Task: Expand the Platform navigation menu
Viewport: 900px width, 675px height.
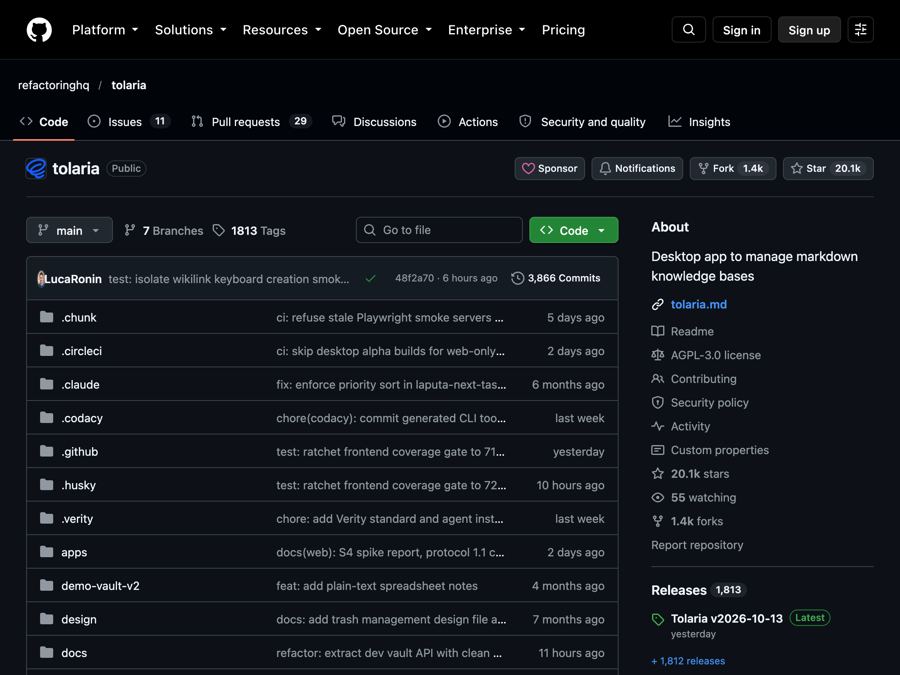Action: coord(104,30)
